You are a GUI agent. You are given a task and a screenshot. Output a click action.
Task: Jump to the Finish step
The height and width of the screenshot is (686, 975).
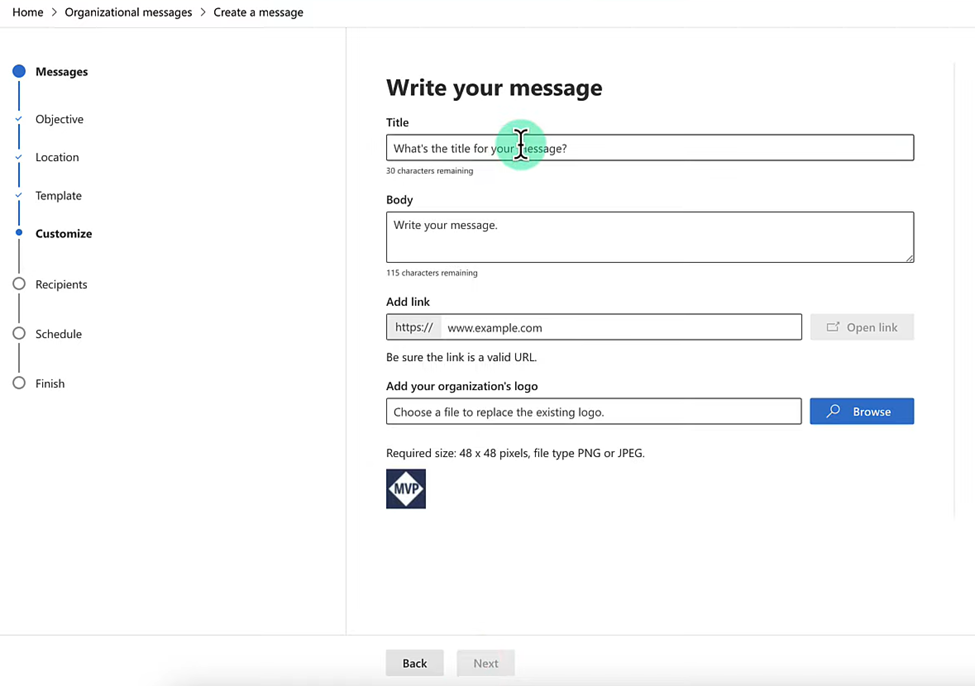coord(50,384)
